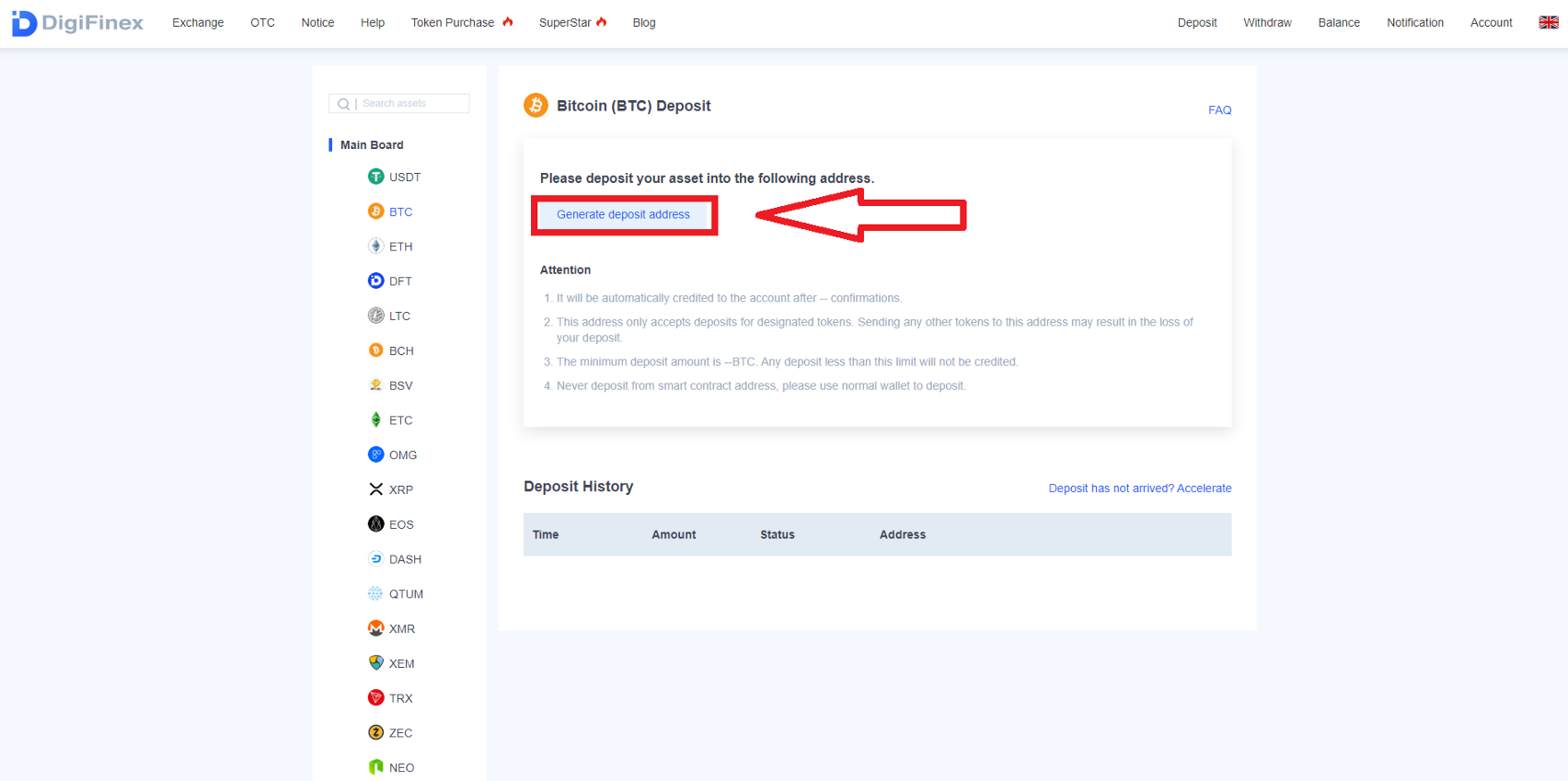Open the FAQ link
This screenshot has height=781, width=1568.
pyautogui.click(x=1219, y=110)
